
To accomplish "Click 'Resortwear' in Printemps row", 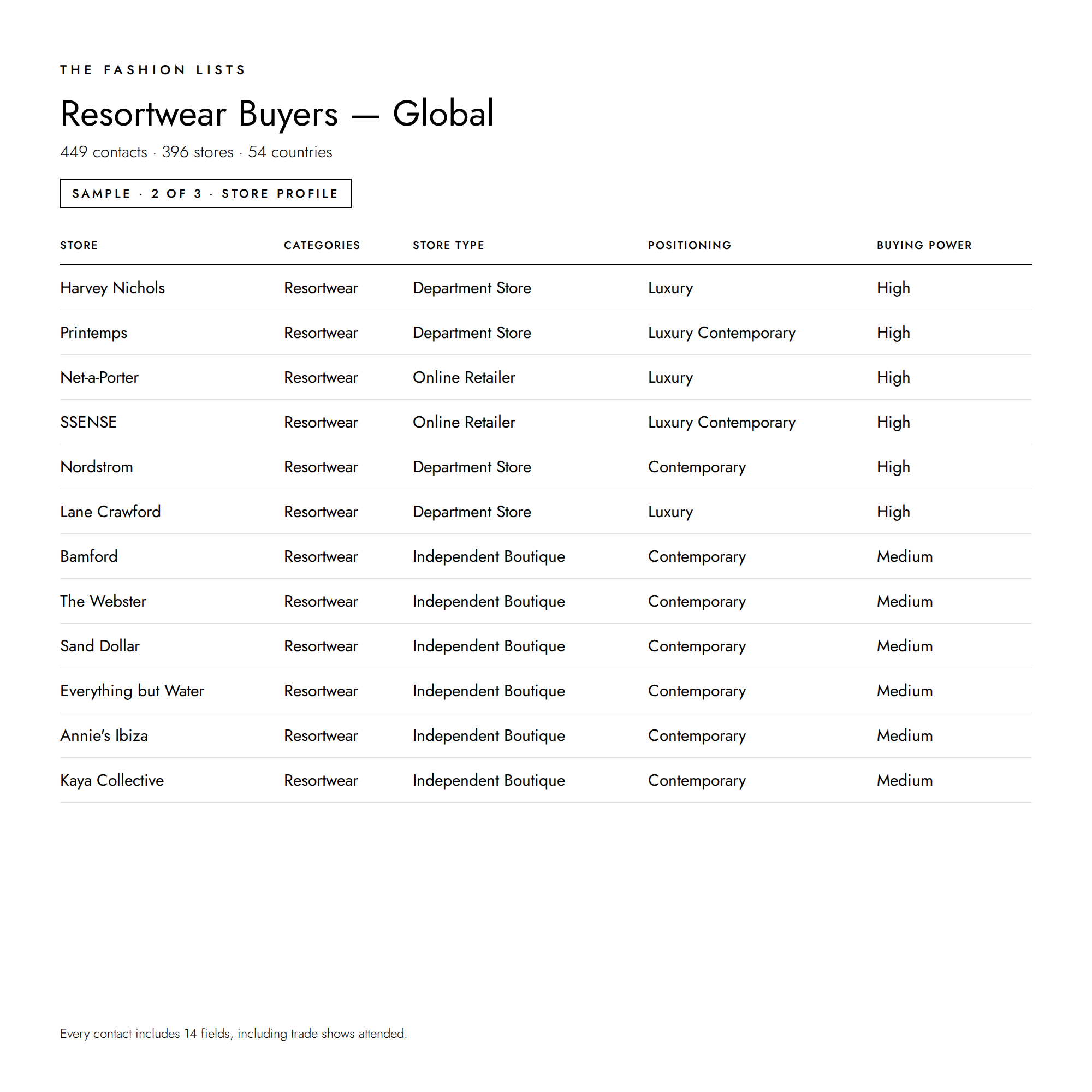I will click(x=321, y=333).
